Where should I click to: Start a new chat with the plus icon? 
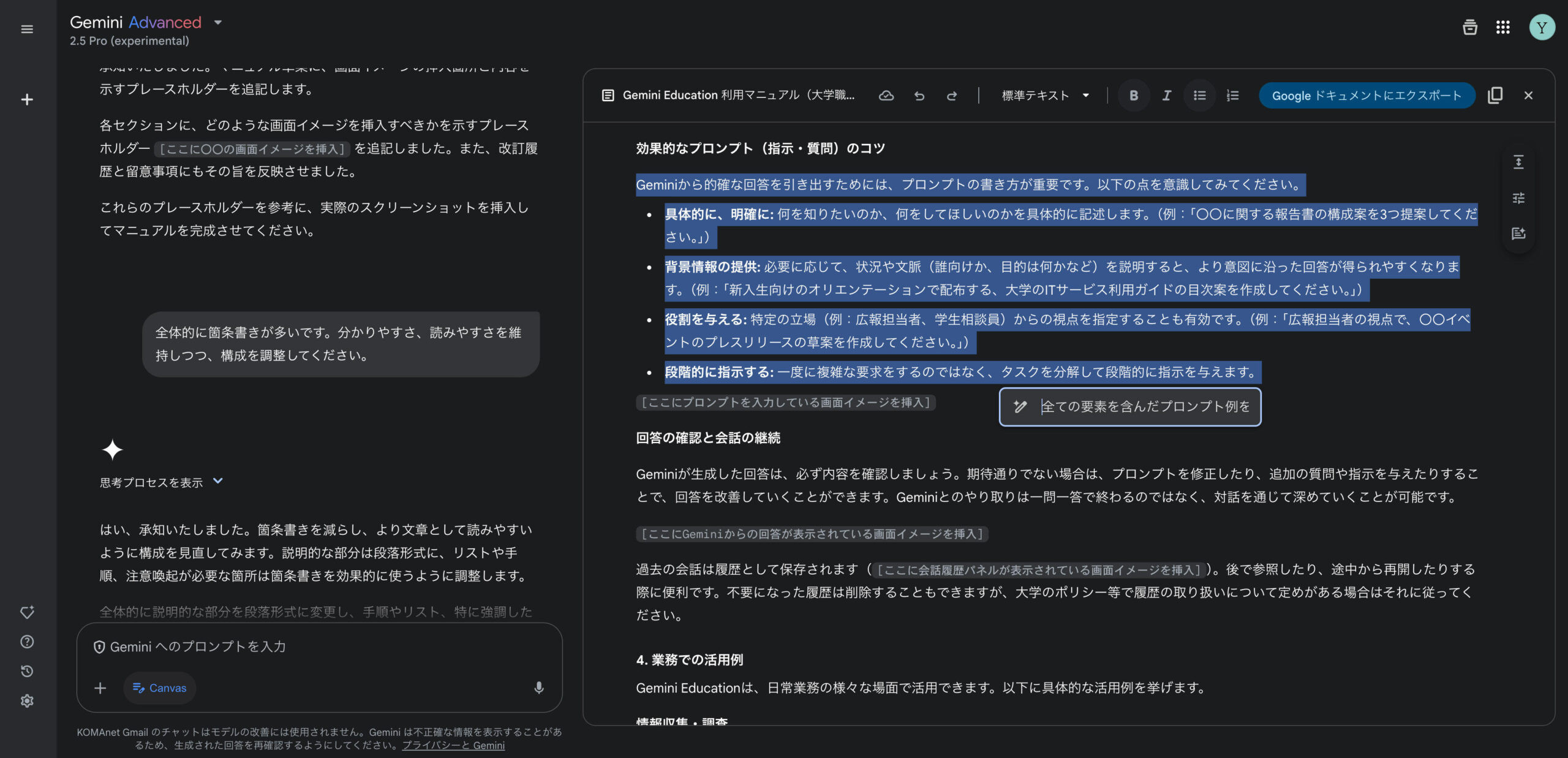(x=27, y=99)
